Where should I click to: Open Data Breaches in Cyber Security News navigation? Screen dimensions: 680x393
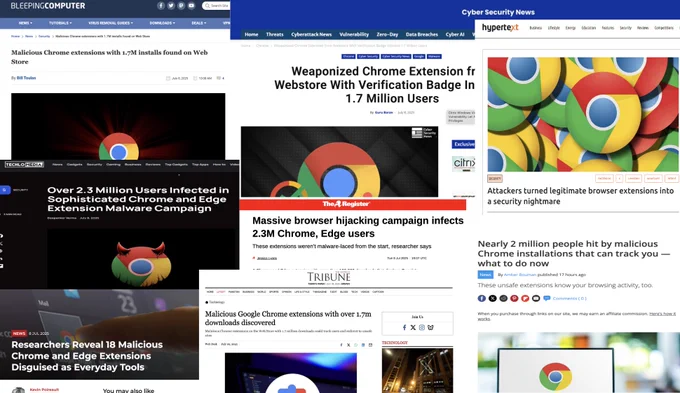pyautogui.click(x=422, y=34)
